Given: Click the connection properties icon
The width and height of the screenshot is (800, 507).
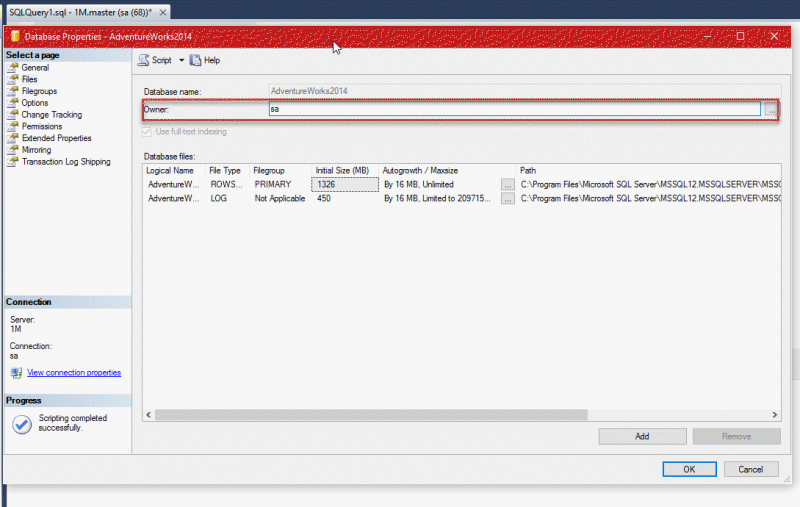Looking at the screenshot, I should [x=16, y=373].
